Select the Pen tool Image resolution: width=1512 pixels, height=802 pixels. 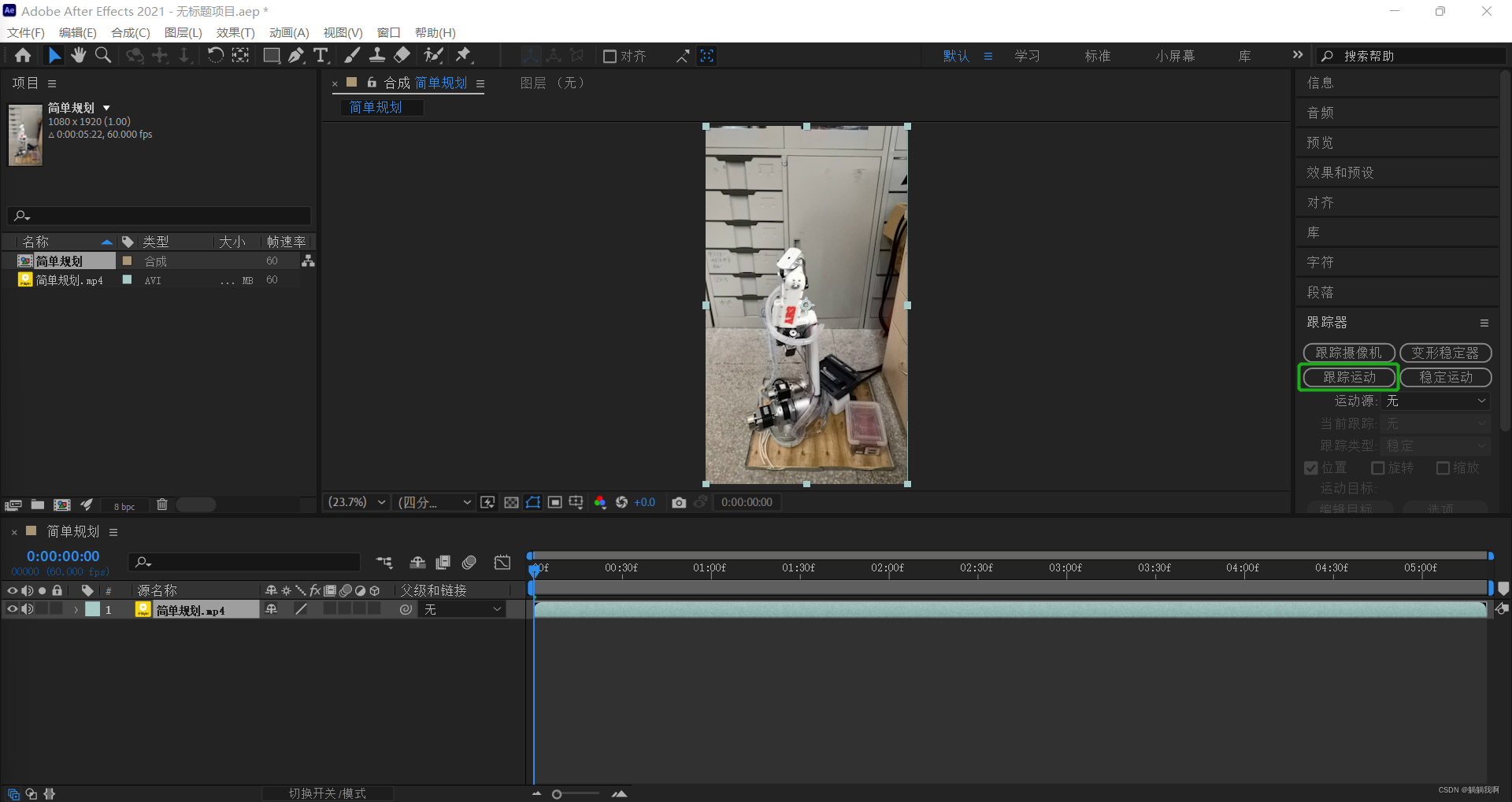(x=296, y=55)
